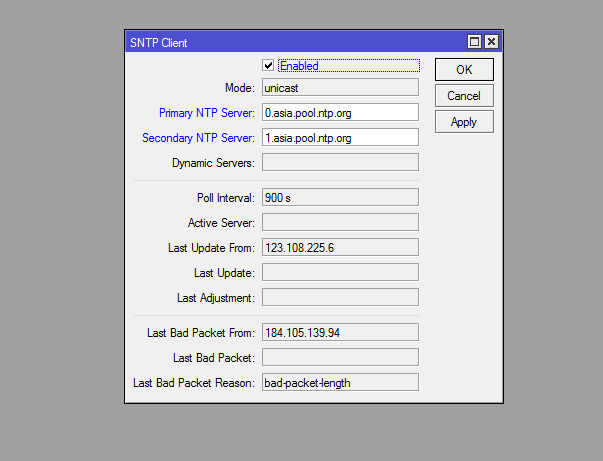Click the Dynamic Servers label
The image size is (603, 461).
tap(213, 163)
